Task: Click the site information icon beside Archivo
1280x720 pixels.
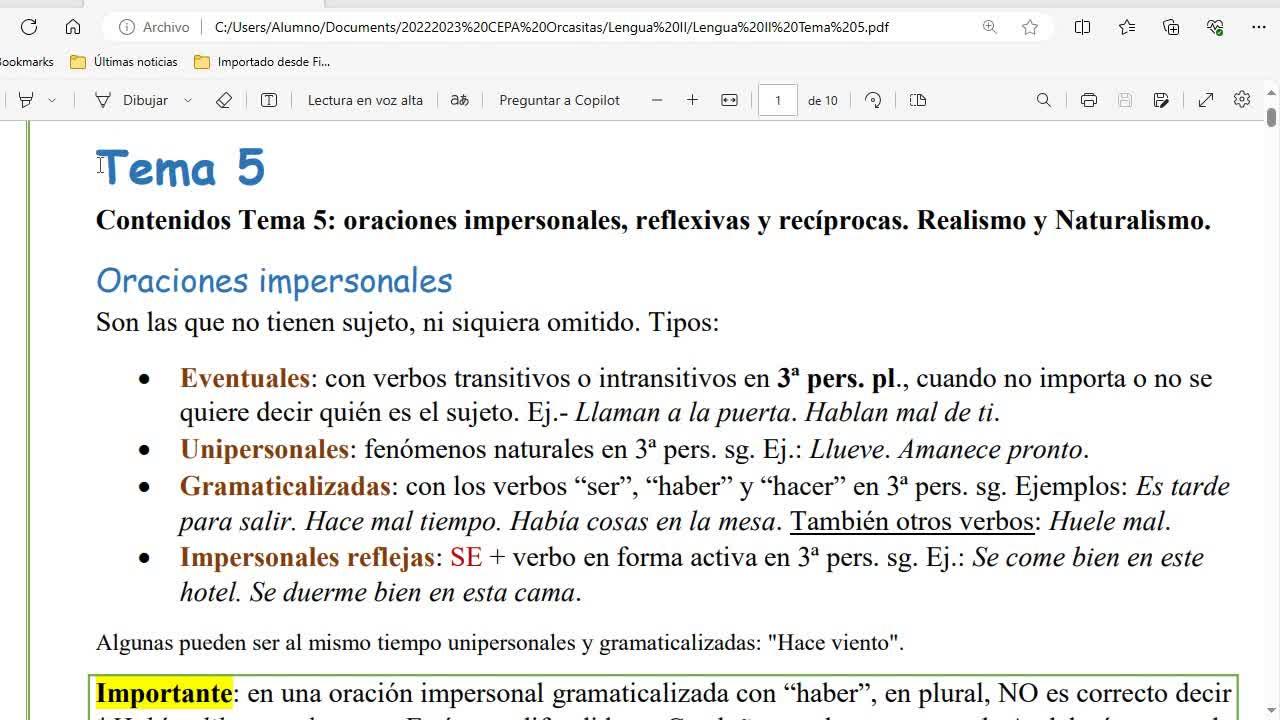Action: coord(127,27)
